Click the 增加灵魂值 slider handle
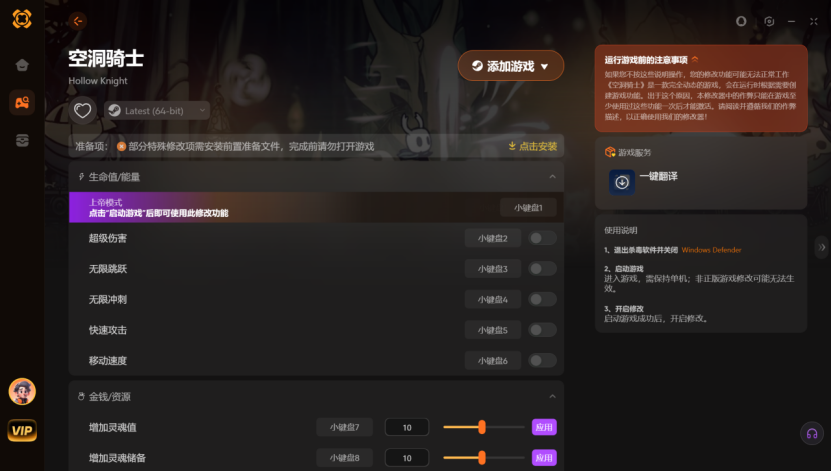This screenshot has height=471, width=831. (x=482, y=427)
